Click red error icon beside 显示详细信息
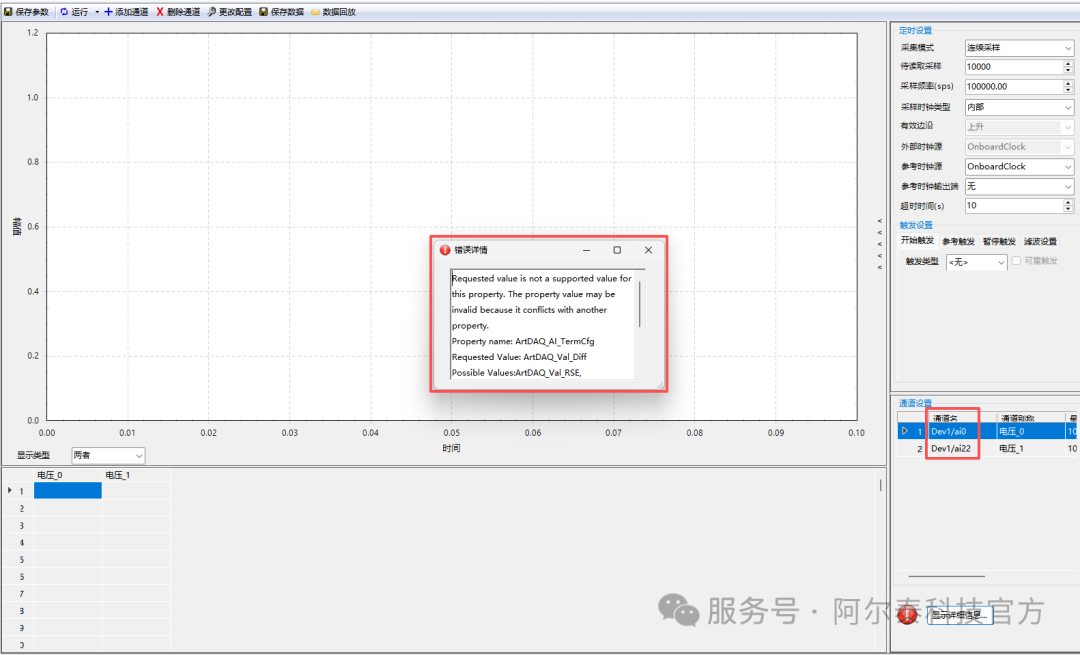This screenshot has width=1080, height=655. pyautogui.click(x=907, y=615)
